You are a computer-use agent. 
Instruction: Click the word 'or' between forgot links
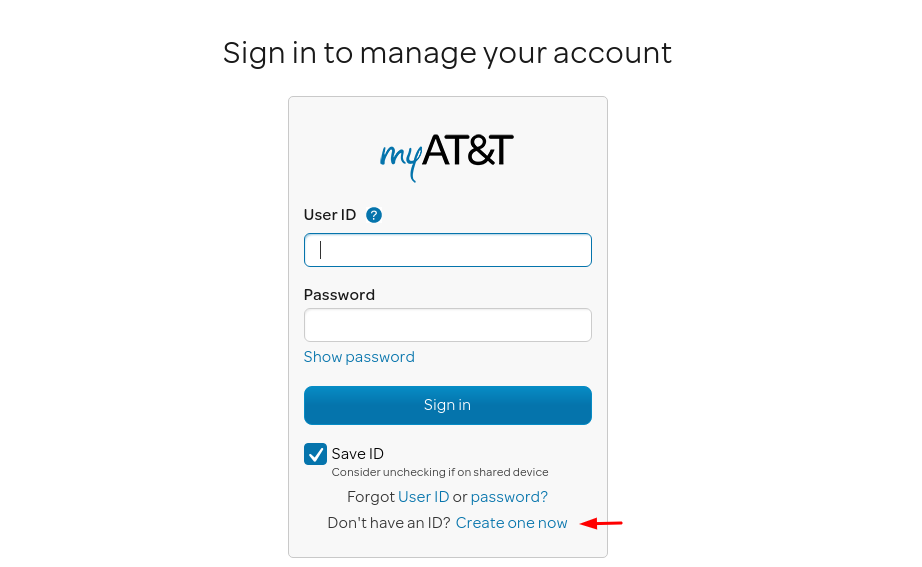click(x=460, y=497)
